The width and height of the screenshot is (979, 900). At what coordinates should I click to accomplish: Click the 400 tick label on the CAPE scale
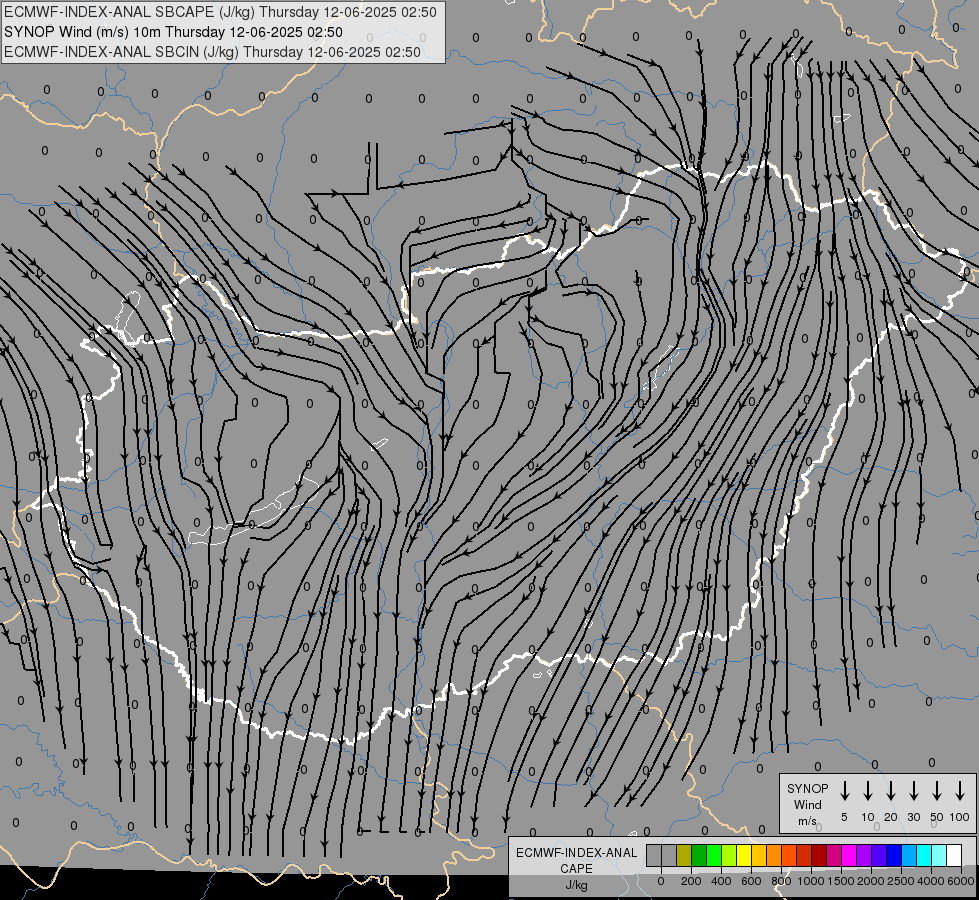[x=721, y=881]
